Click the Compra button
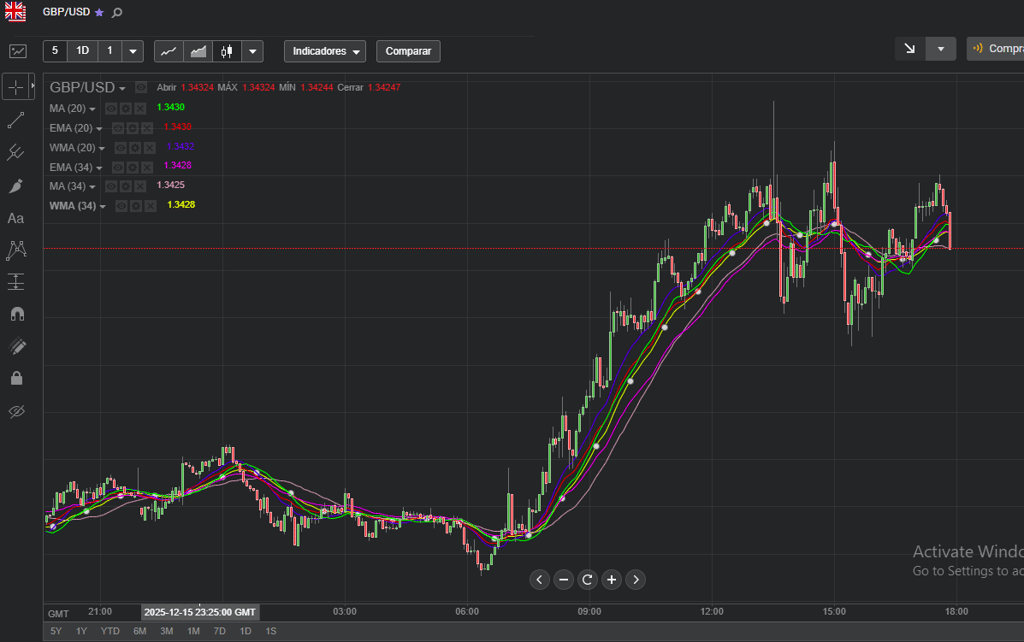 pos(995,48)
